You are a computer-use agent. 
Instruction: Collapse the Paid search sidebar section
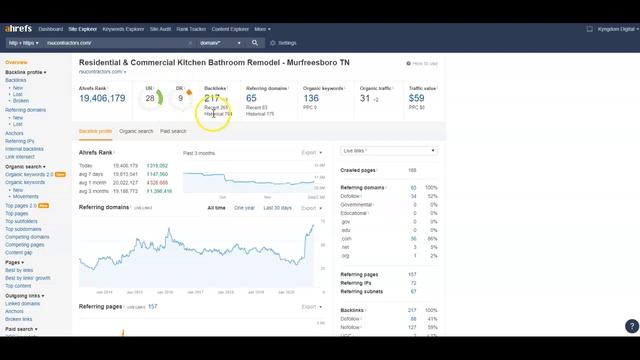21,329
